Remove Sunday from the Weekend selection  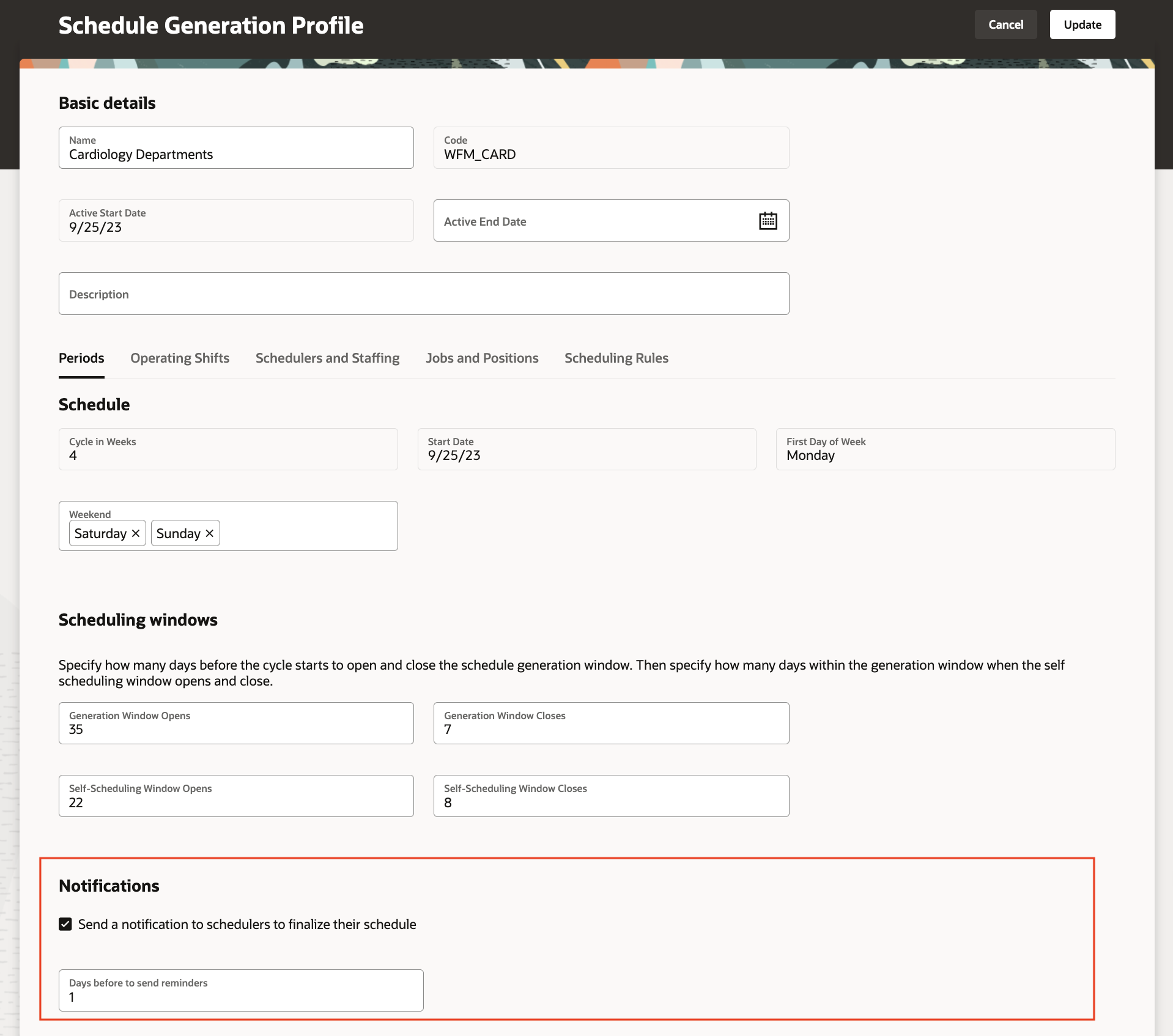(209, 533)
